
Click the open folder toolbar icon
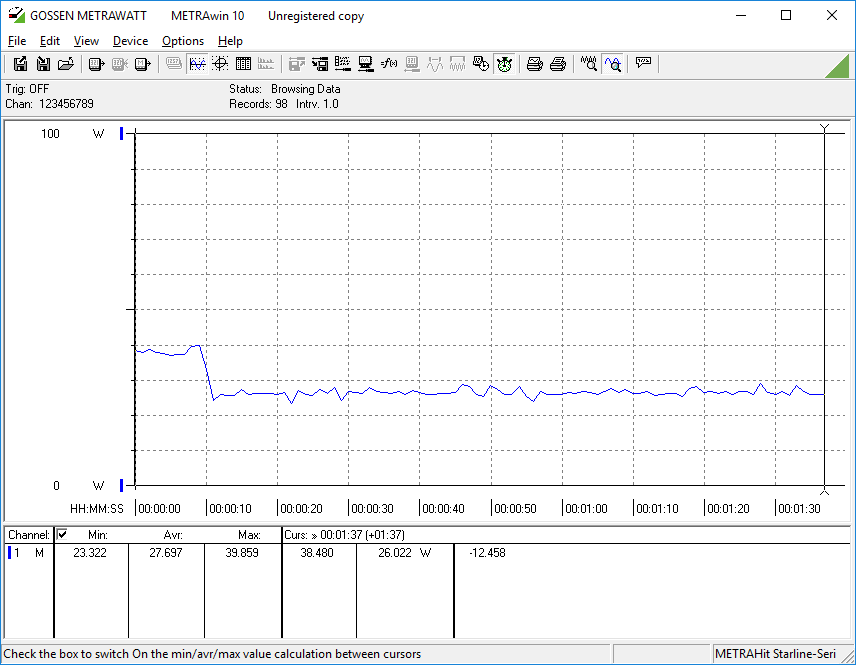click(66, 64)
